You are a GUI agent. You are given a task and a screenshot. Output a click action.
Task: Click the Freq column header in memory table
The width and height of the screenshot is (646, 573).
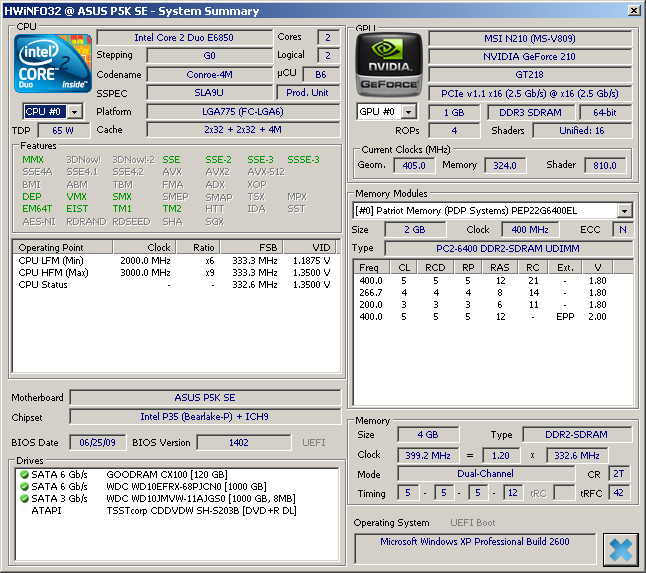click(x=372, y=267)
